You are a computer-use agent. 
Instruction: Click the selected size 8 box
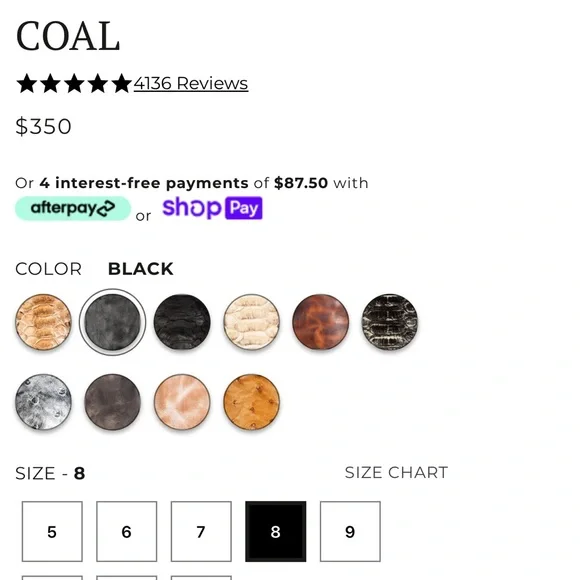[x=276, y=532]
